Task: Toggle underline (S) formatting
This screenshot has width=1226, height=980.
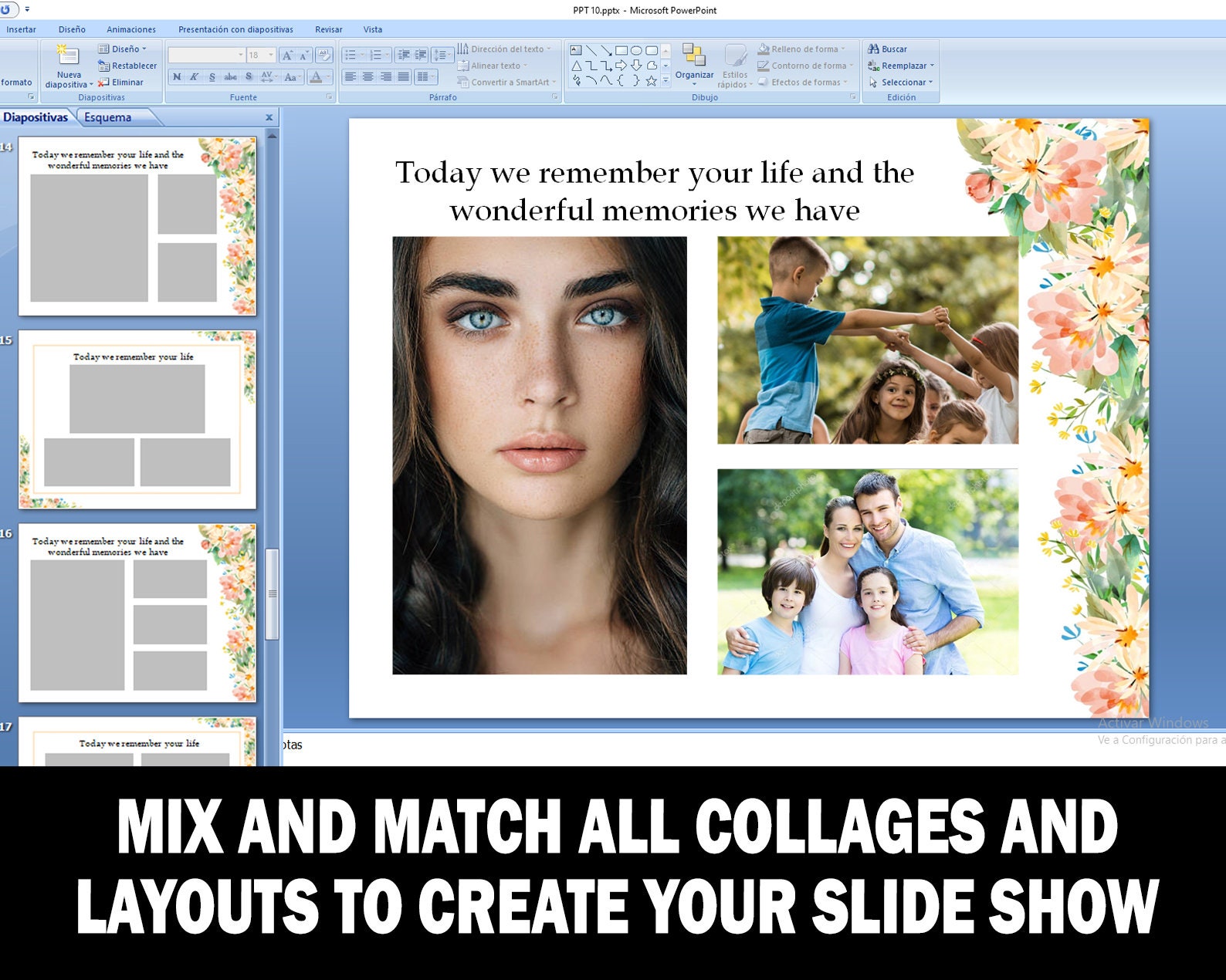Action: 212,76
